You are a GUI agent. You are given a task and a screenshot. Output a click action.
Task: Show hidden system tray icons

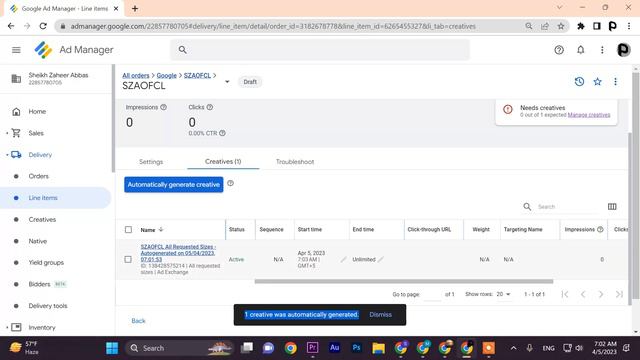pyautogui.click(x=513, y=348)
